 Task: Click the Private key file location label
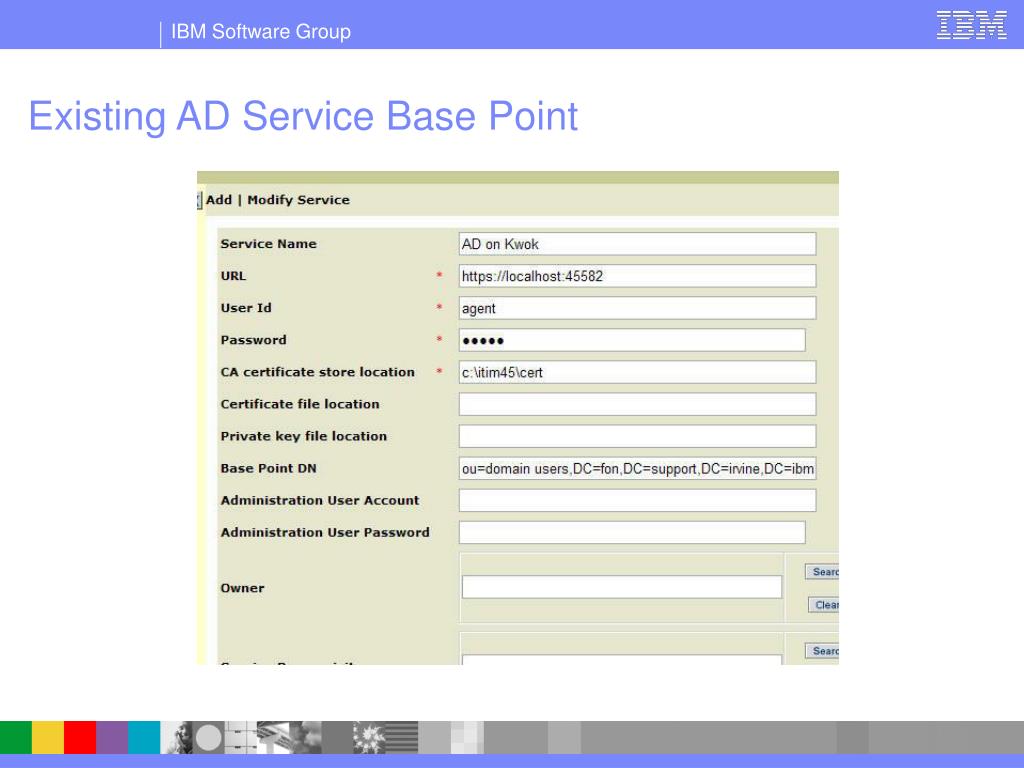304,436
